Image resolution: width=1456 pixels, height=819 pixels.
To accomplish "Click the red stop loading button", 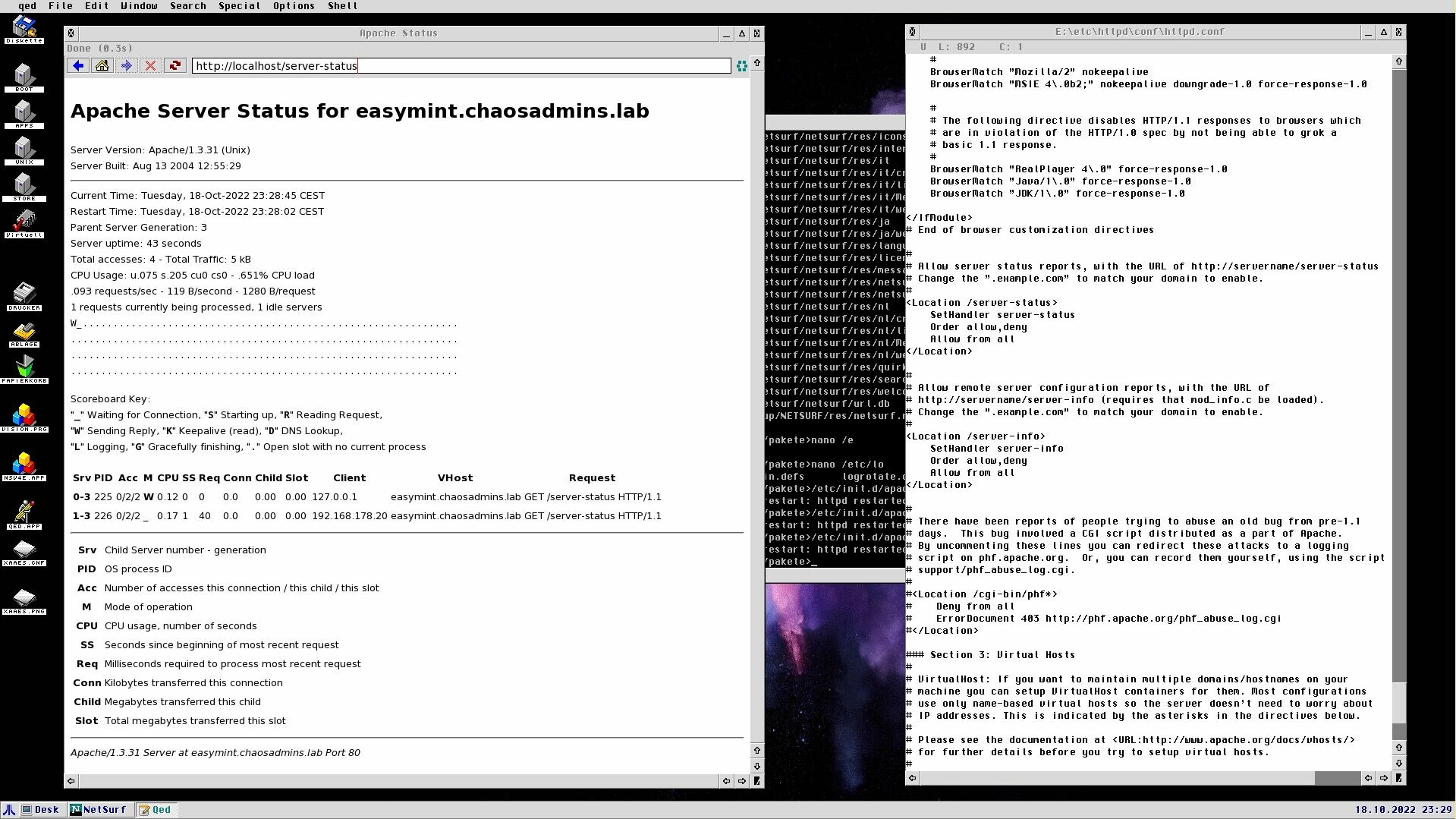I will 150,66.
